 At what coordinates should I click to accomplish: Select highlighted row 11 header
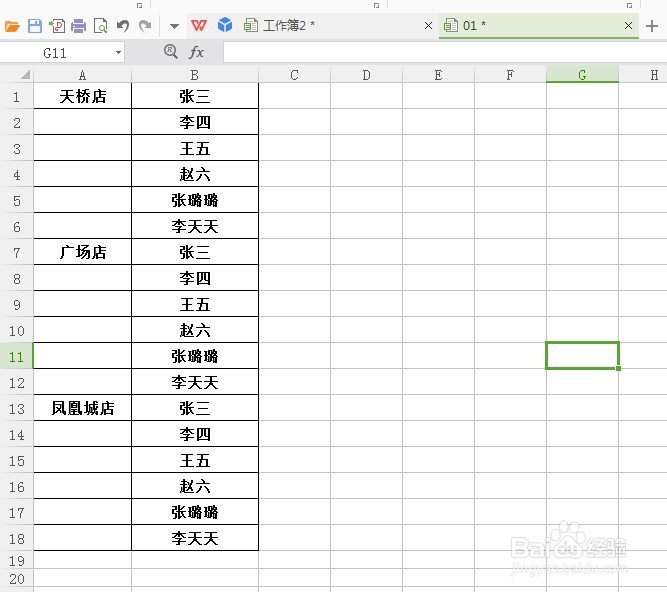coord(17,357)
